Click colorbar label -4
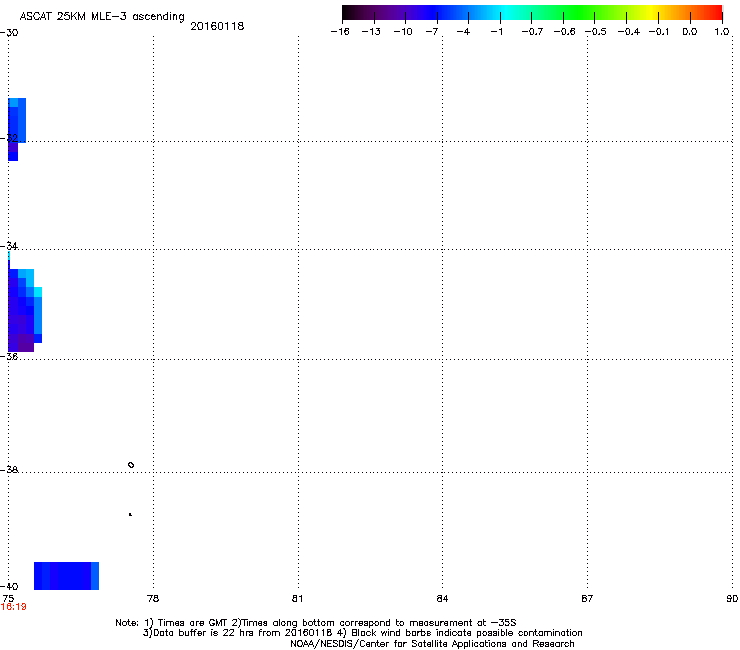 pos(463,32)
